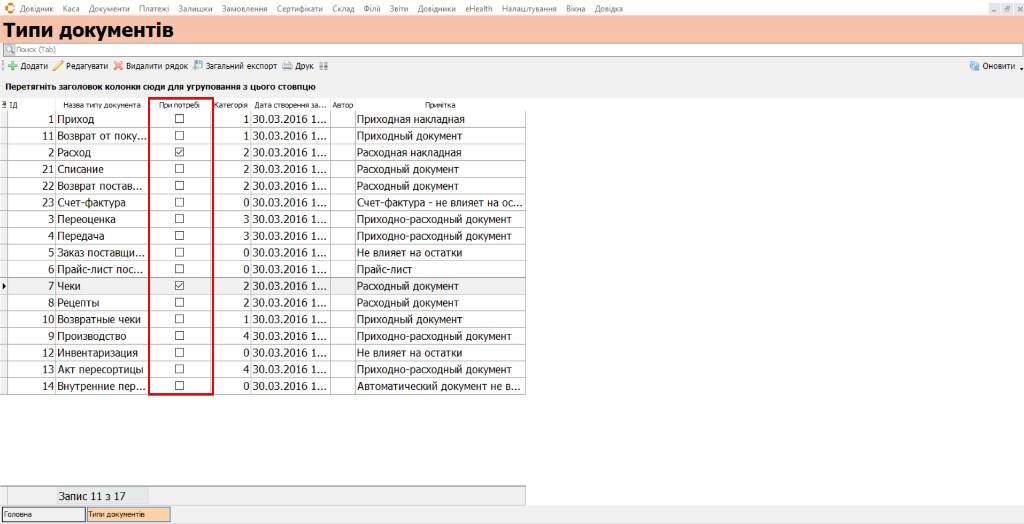Click the magnifier icon in search bar
The image size is (1024, 524).
[x=9, y=50]
